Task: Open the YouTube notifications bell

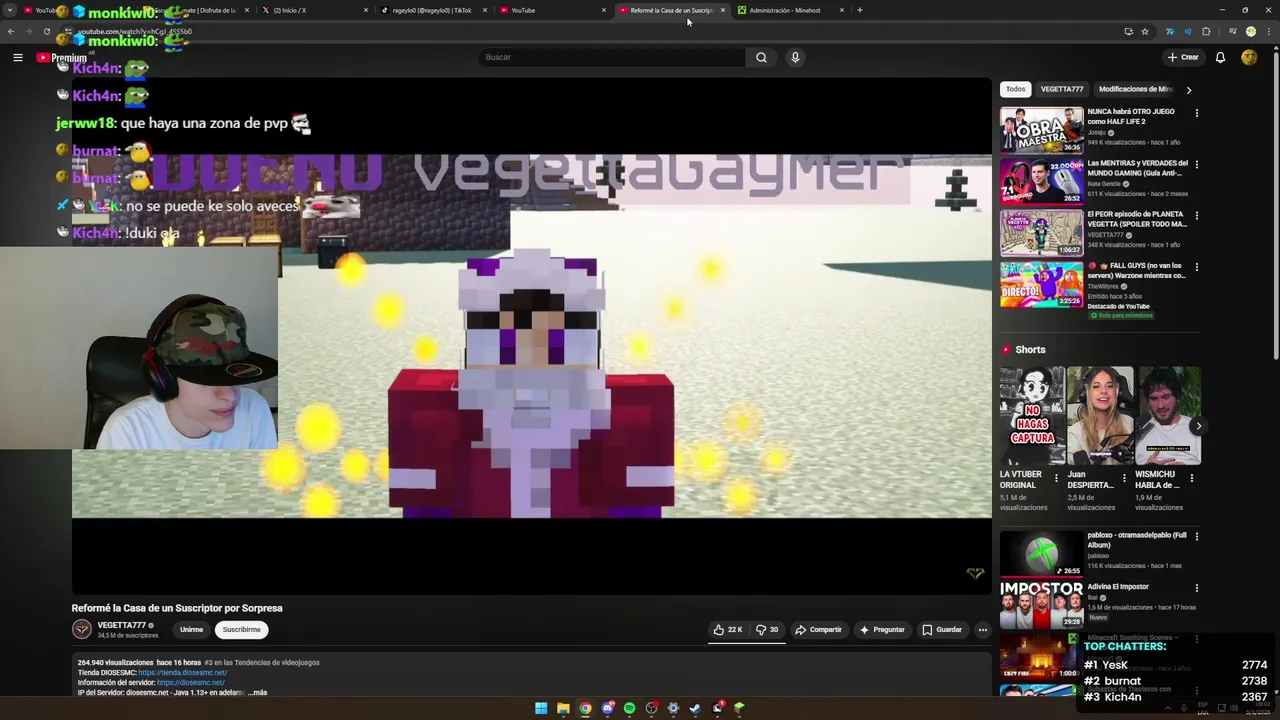Action: (x=1220, y=57)
